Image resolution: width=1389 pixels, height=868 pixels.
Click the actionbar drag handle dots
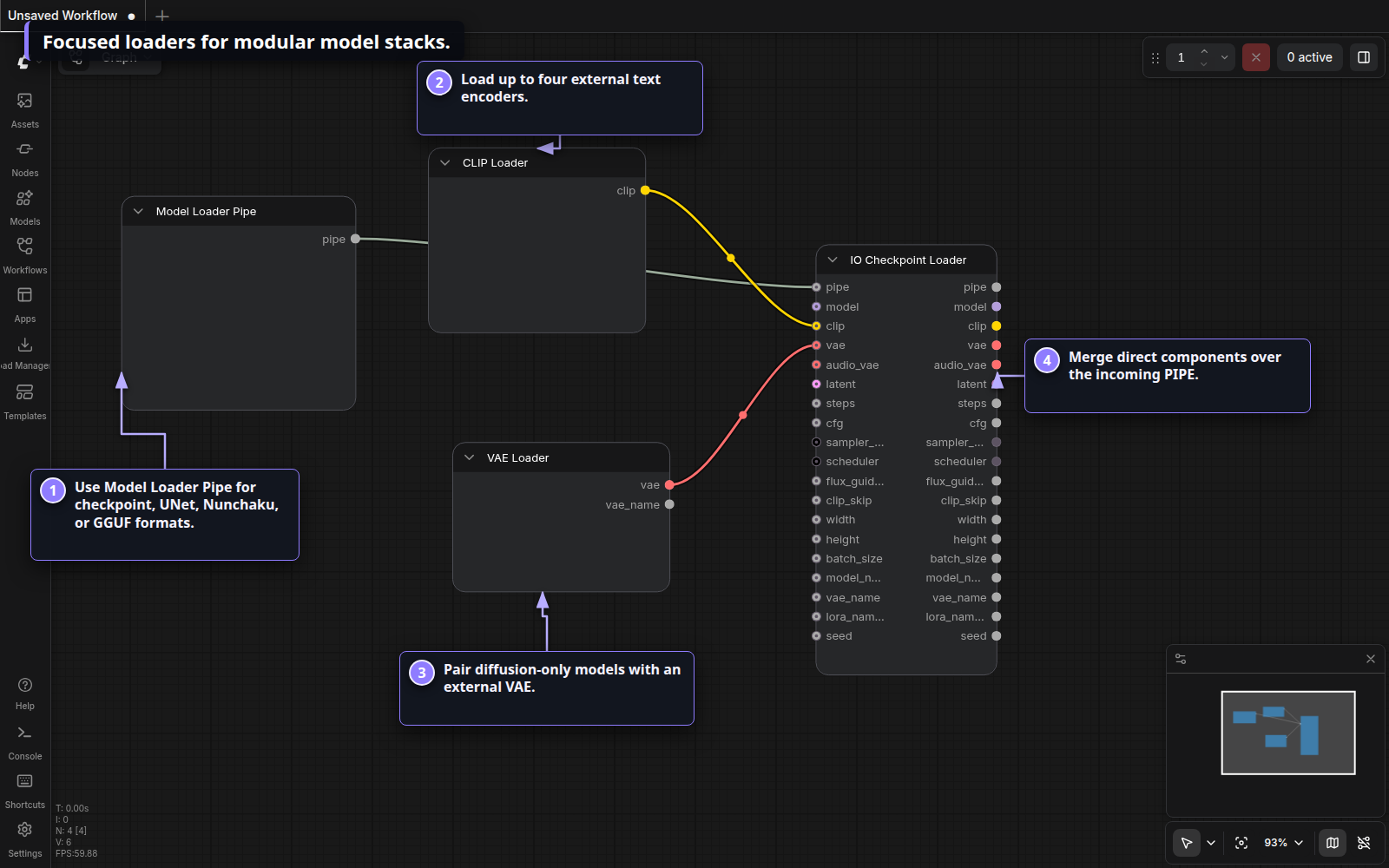coord(1155,58)
